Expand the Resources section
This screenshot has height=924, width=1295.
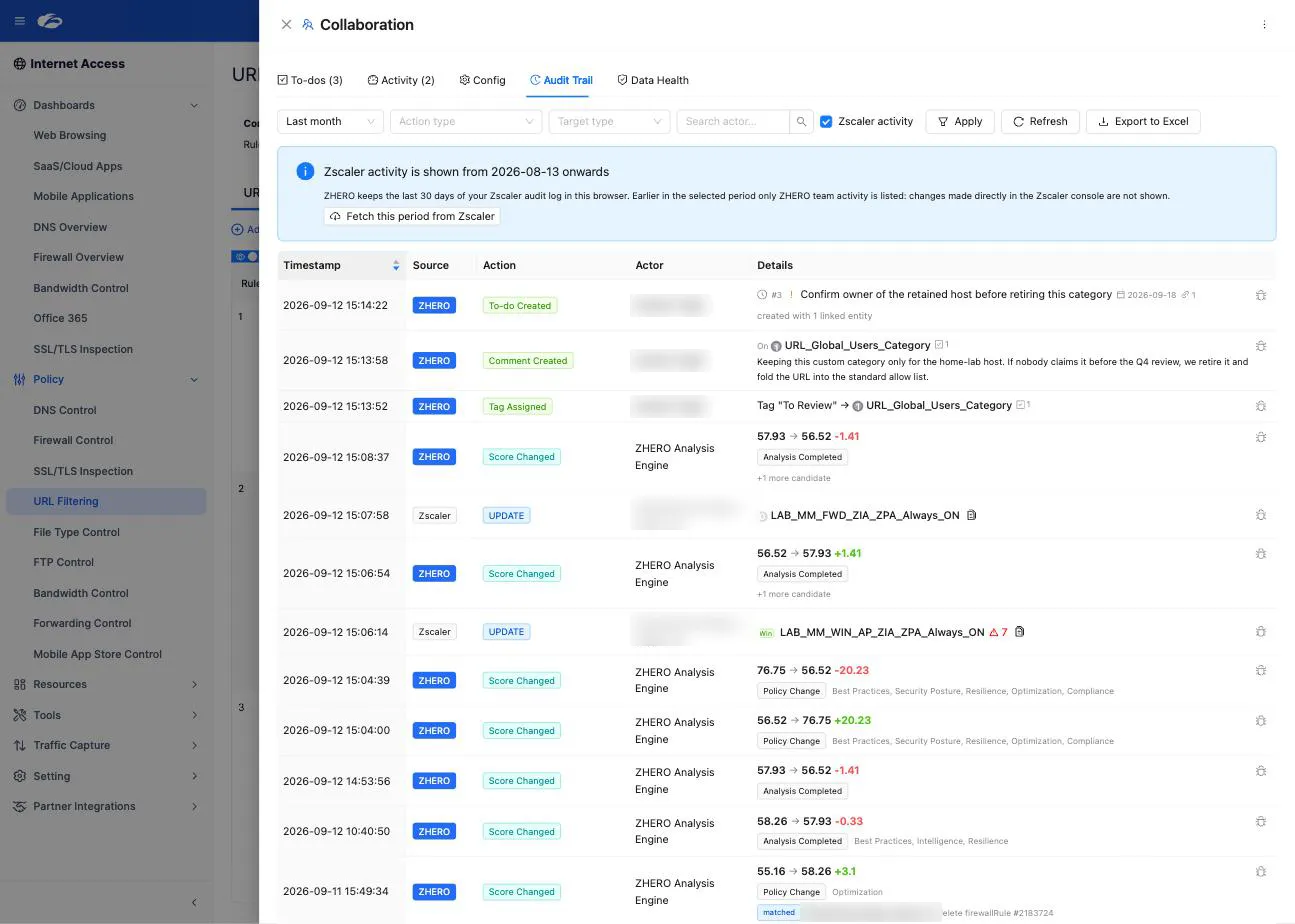tap(194, 684)
